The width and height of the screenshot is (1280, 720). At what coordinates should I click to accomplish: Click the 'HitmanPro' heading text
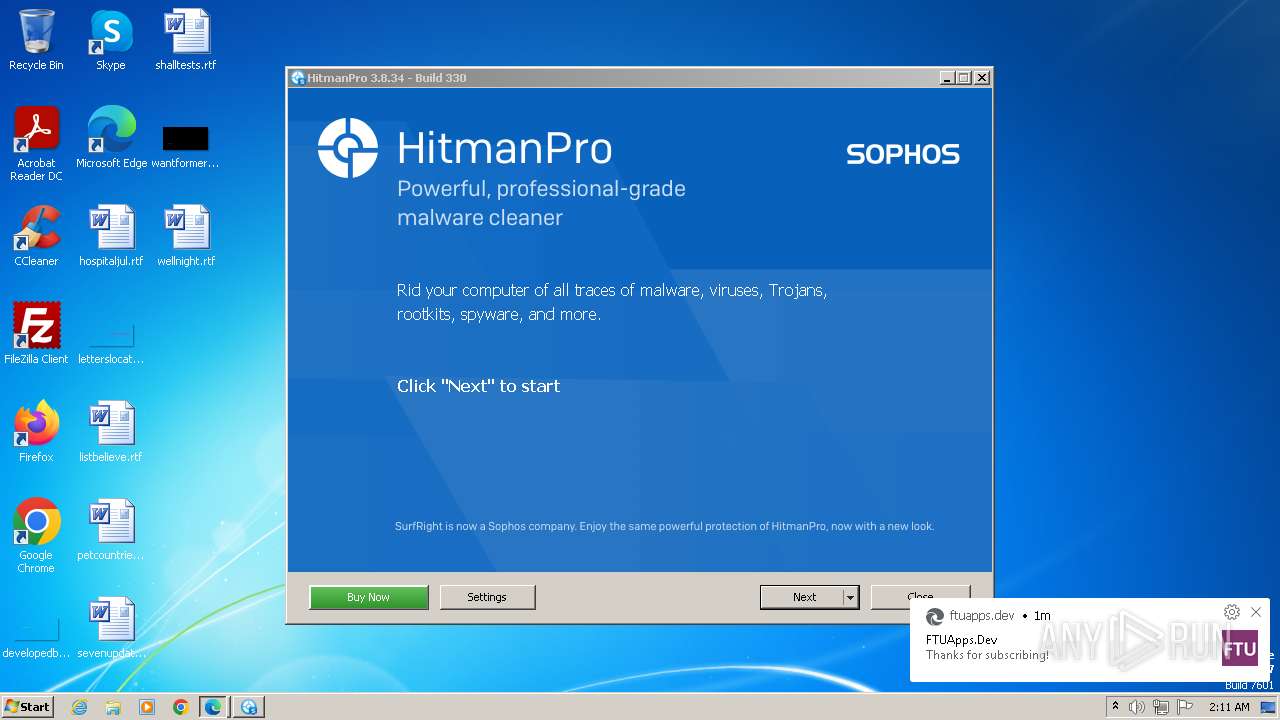(504, 148)
